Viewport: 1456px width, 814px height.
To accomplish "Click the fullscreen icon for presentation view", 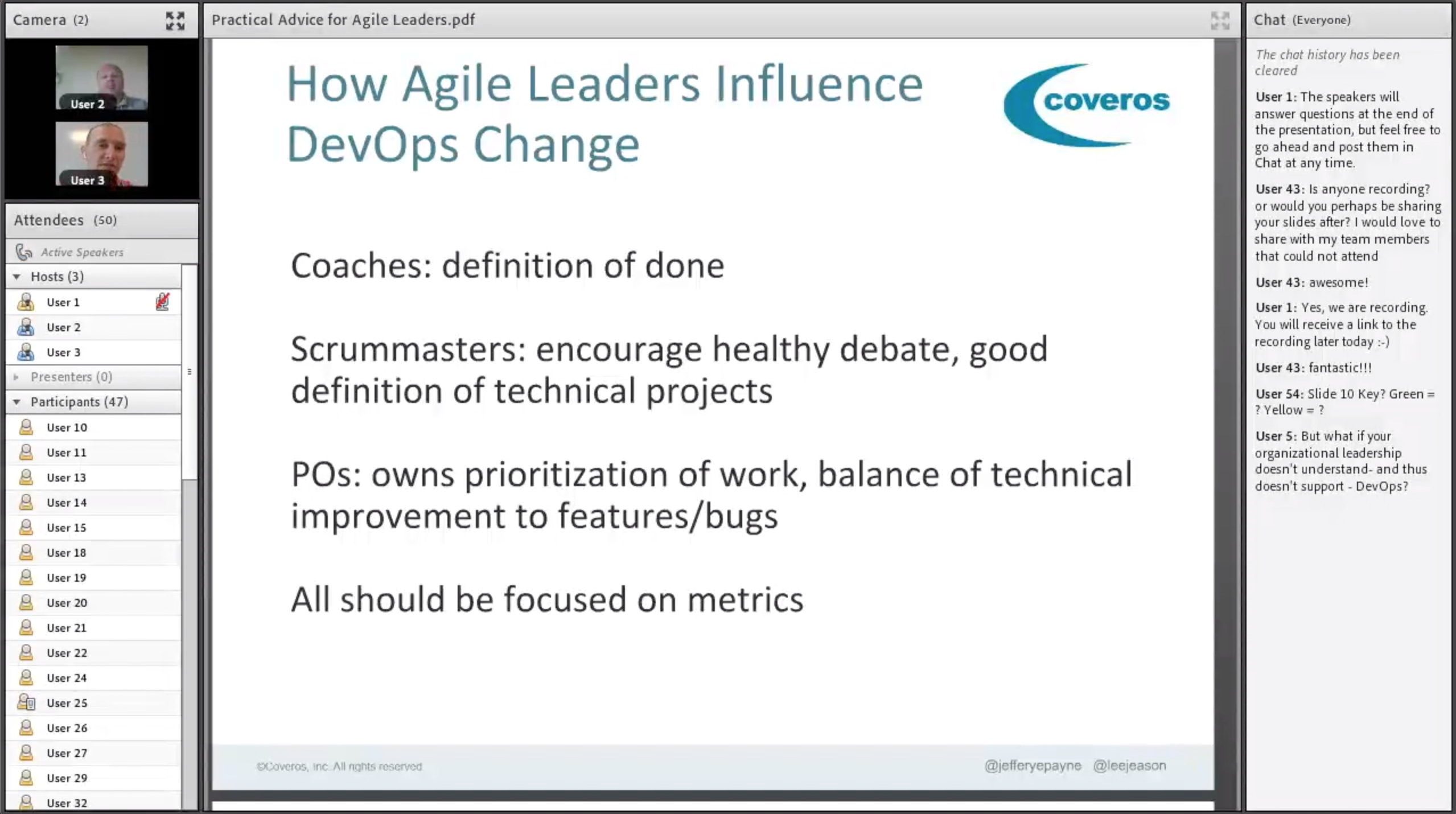I will click(x=1220, y=19).
